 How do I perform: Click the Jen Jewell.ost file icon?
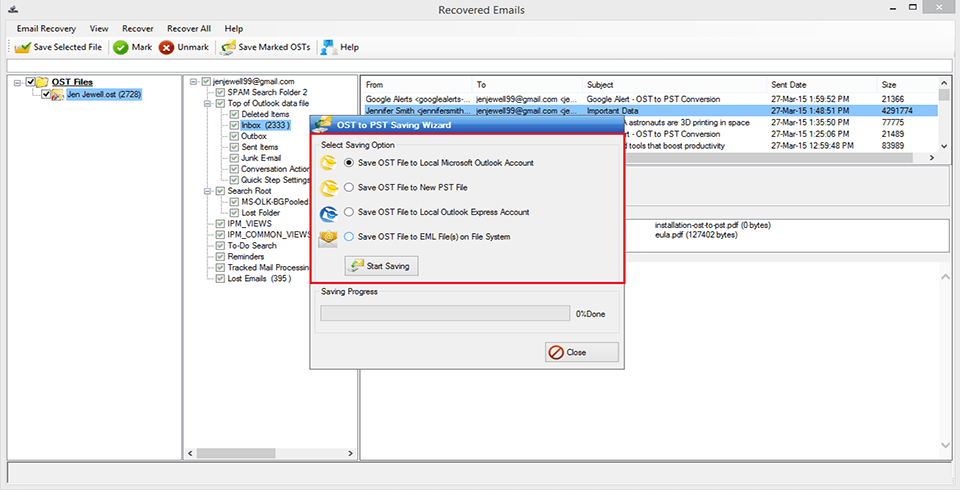[x=58, y=94]
